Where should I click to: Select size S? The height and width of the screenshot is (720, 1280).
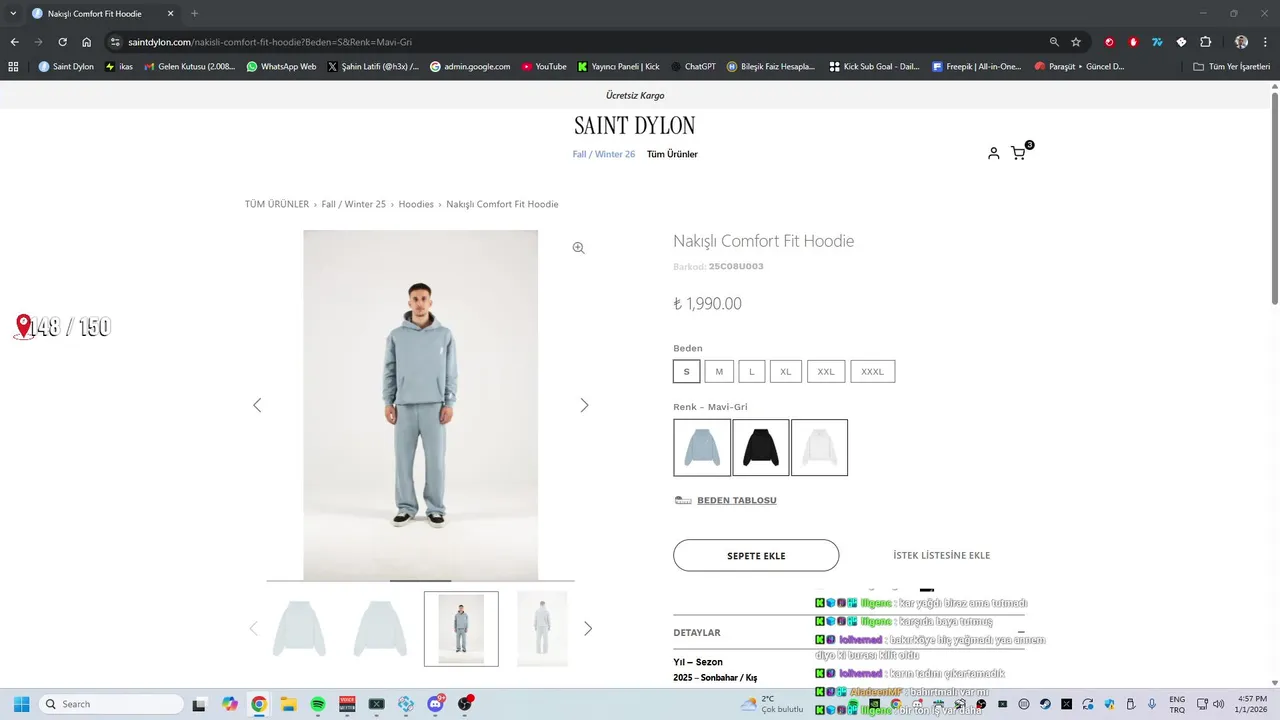pos(686,371)
